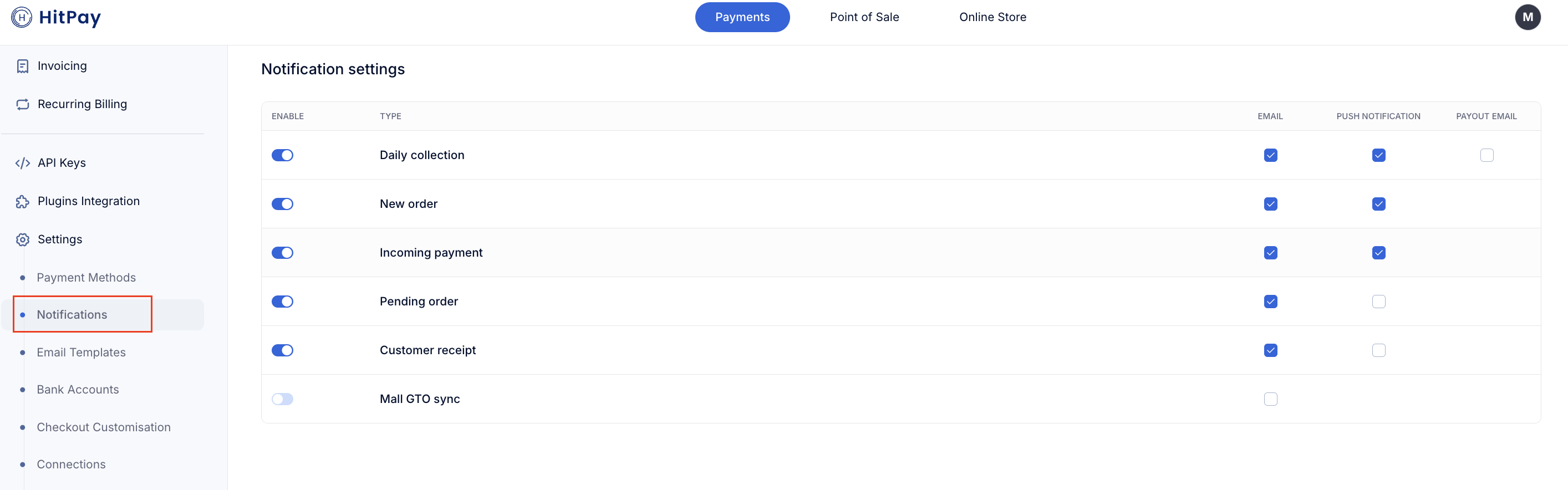Turn off the Incoming payment toggle
The width and height of the screenshot is (1568, 490).
point(282,253)
